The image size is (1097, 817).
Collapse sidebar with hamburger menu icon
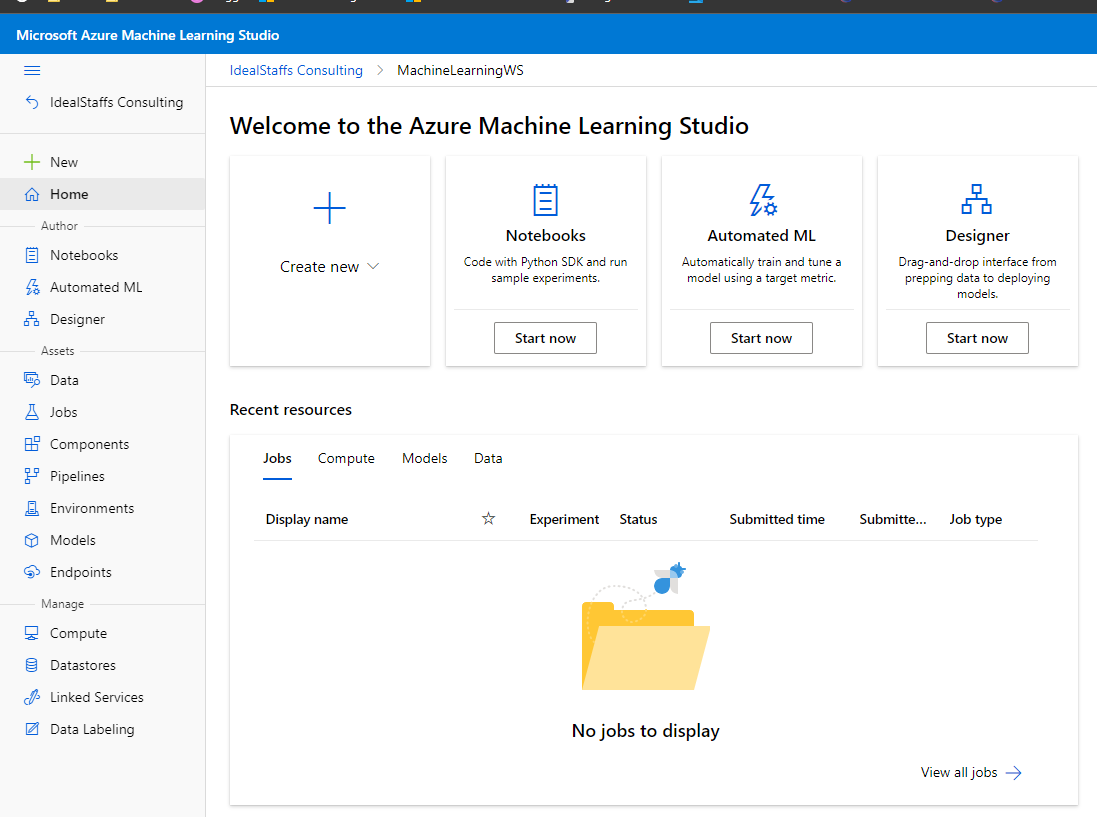[x=32, y=70]
